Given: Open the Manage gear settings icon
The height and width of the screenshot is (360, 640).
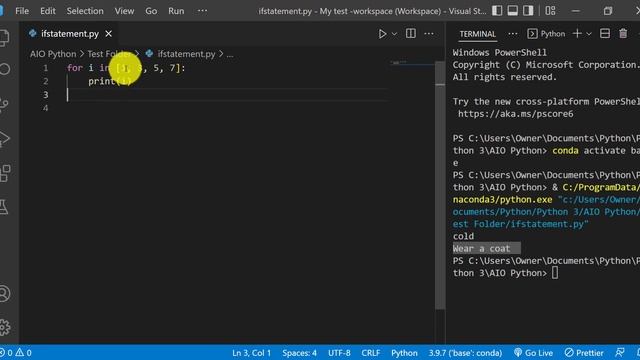Looking at the screenshot, I should coord(4,327).
